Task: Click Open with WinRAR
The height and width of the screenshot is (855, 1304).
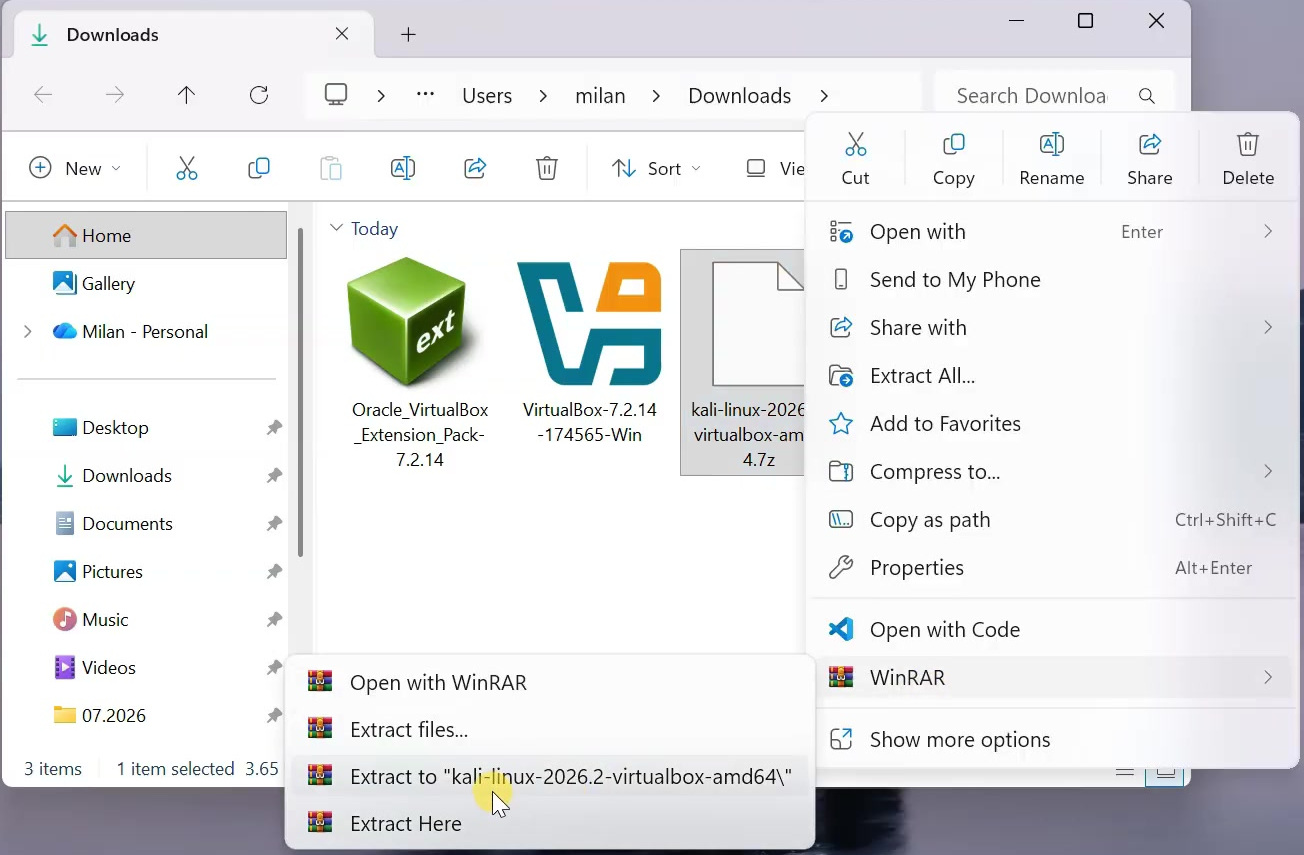Action: [550, 683]
